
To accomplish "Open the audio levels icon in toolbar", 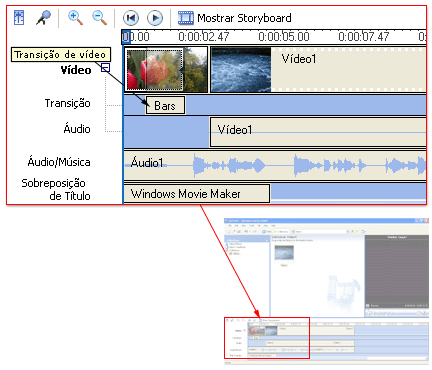I will tap(19, 18).
